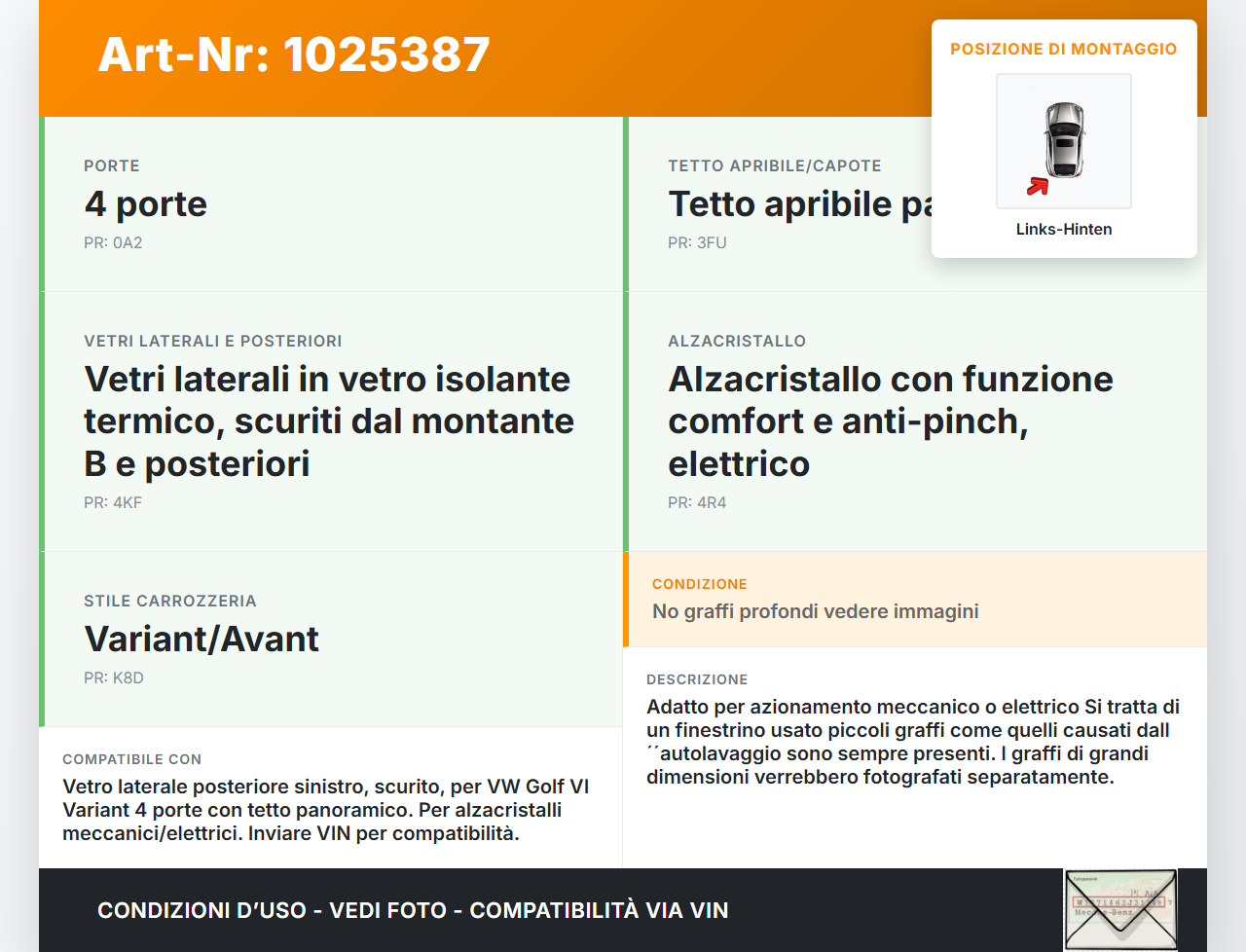Viewport: 1246px width, 952px height.
Task: Collapse the Vetri laterali e posteriori card
Action: tap(331, 421)
